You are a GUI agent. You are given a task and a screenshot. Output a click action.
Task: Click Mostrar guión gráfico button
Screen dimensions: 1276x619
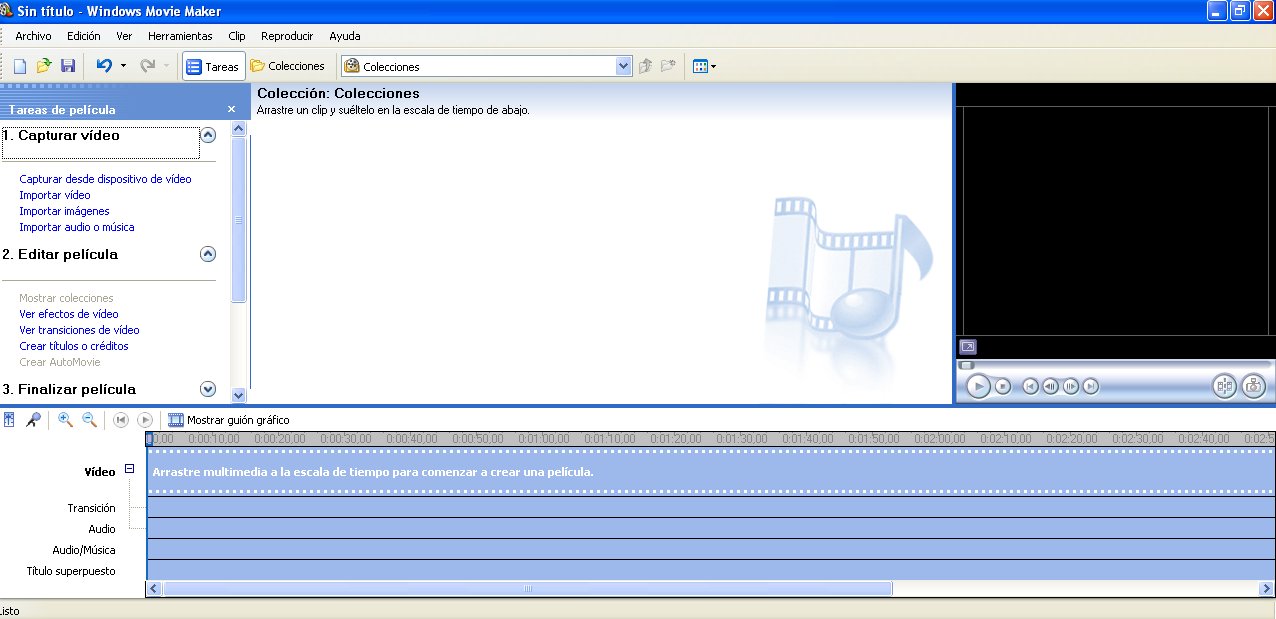click(229, 420)
